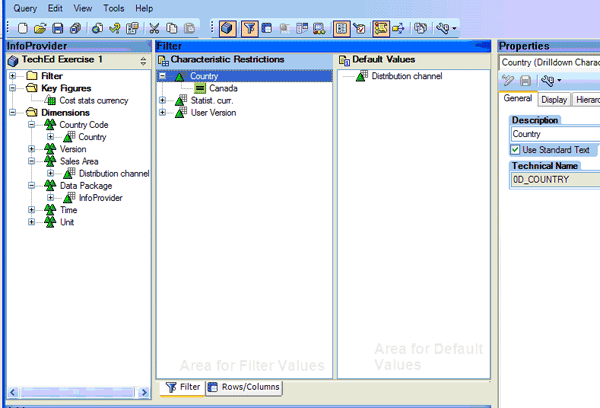Click the save icon in Properties pane
The width and height of the screenshot is (600, 408).
(x=525, y=80)
